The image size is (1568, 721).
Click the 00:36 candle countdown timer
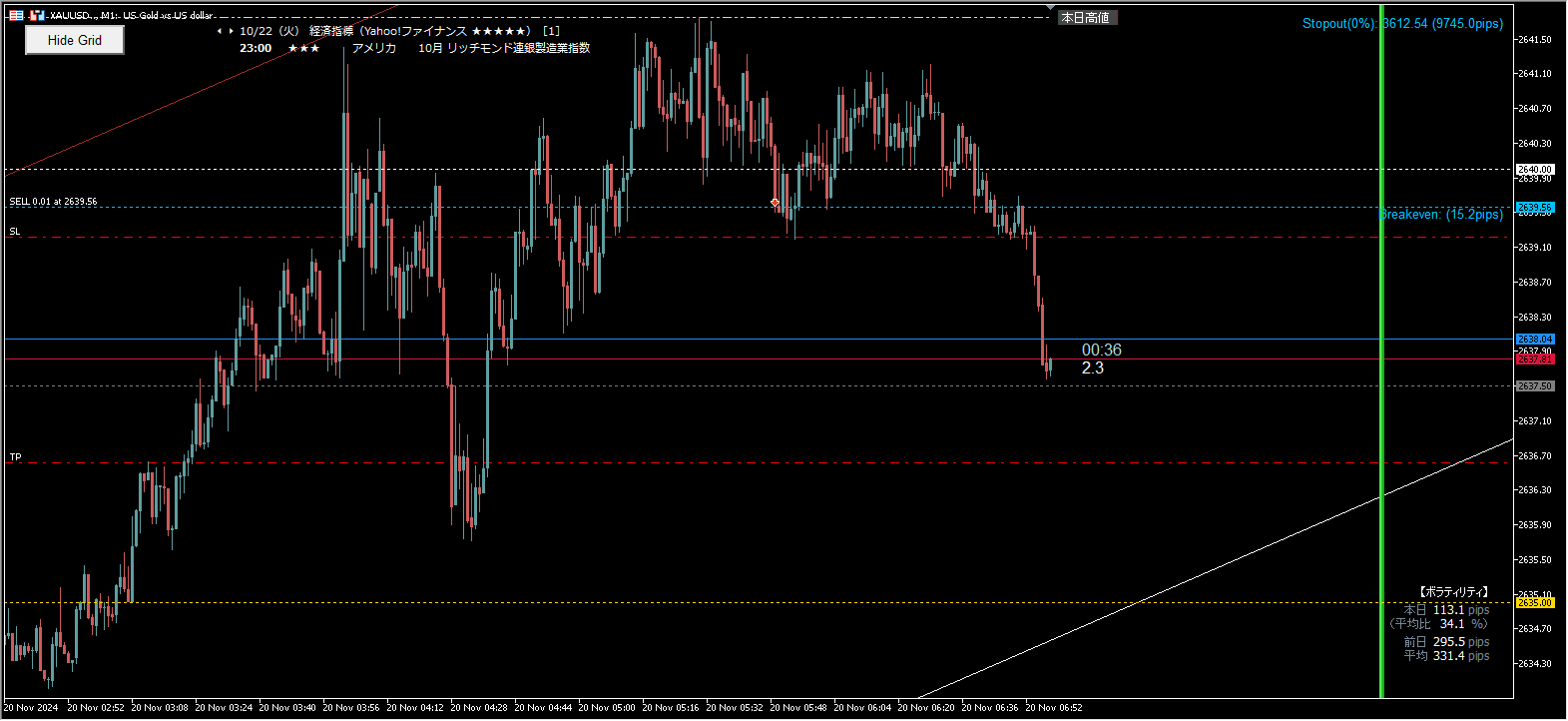1101,351
